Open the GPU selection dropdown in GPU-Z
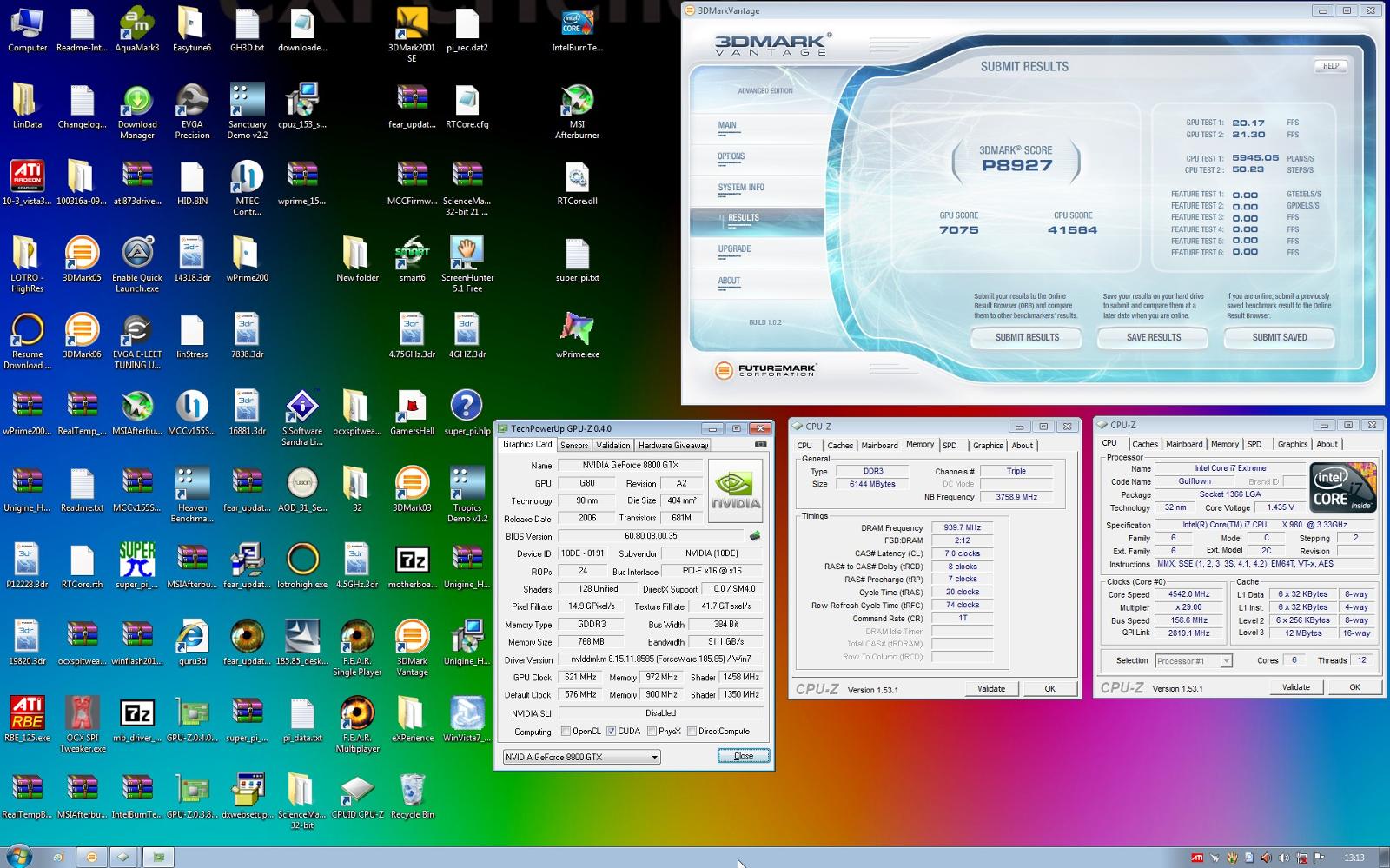Screen dimensions: 1390x868 [581, 757]
